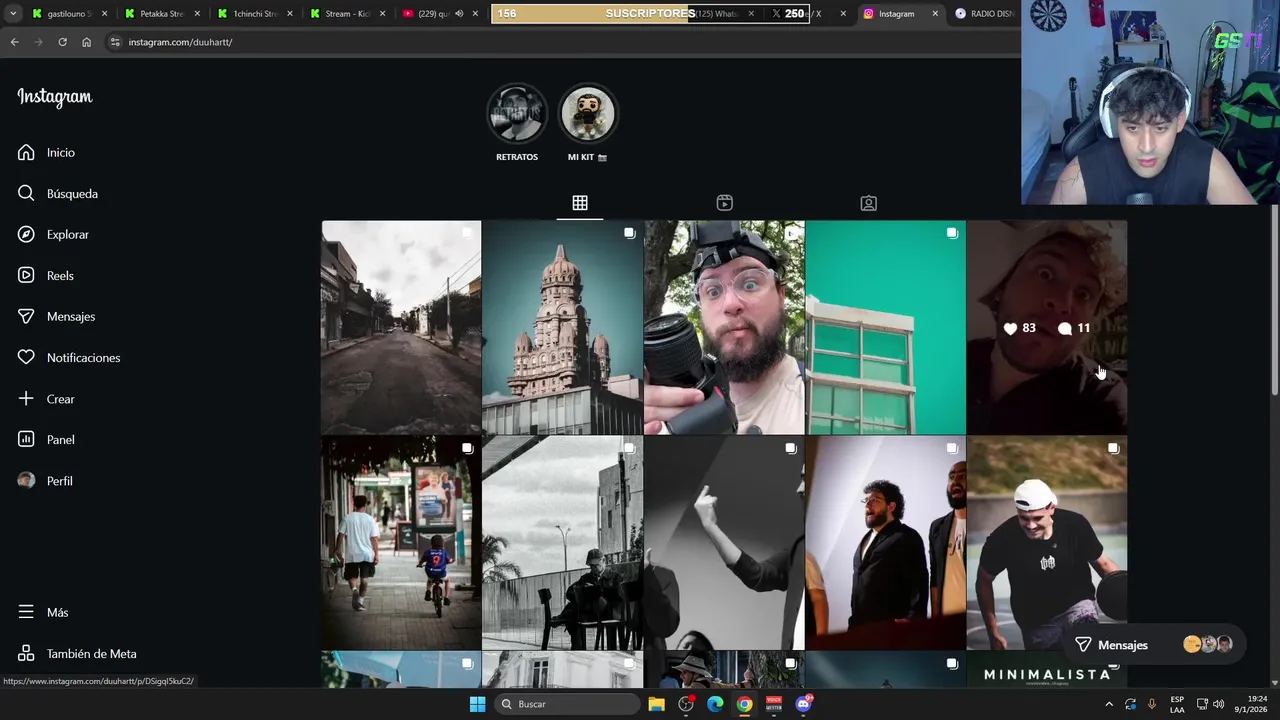
Task: Mute the YouTube tab audio
Action: pos(459,14)
